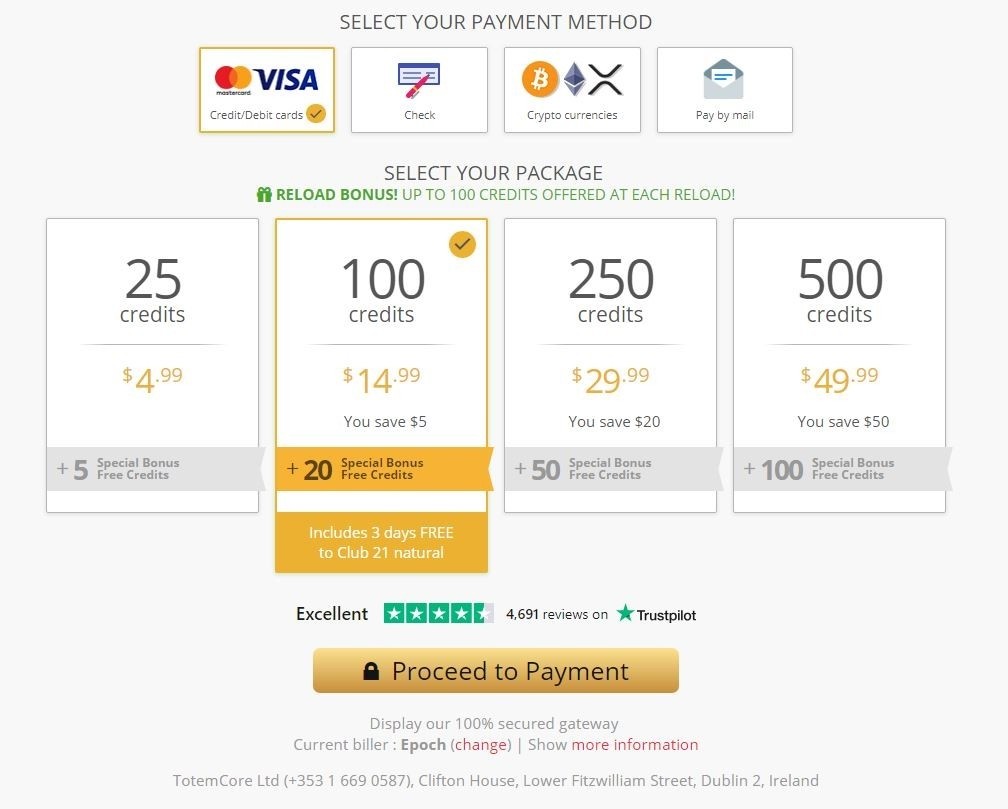This screenshot has width=1008, height=809.
Task: Select the 25 credits package
Action: tap(152, 365)
